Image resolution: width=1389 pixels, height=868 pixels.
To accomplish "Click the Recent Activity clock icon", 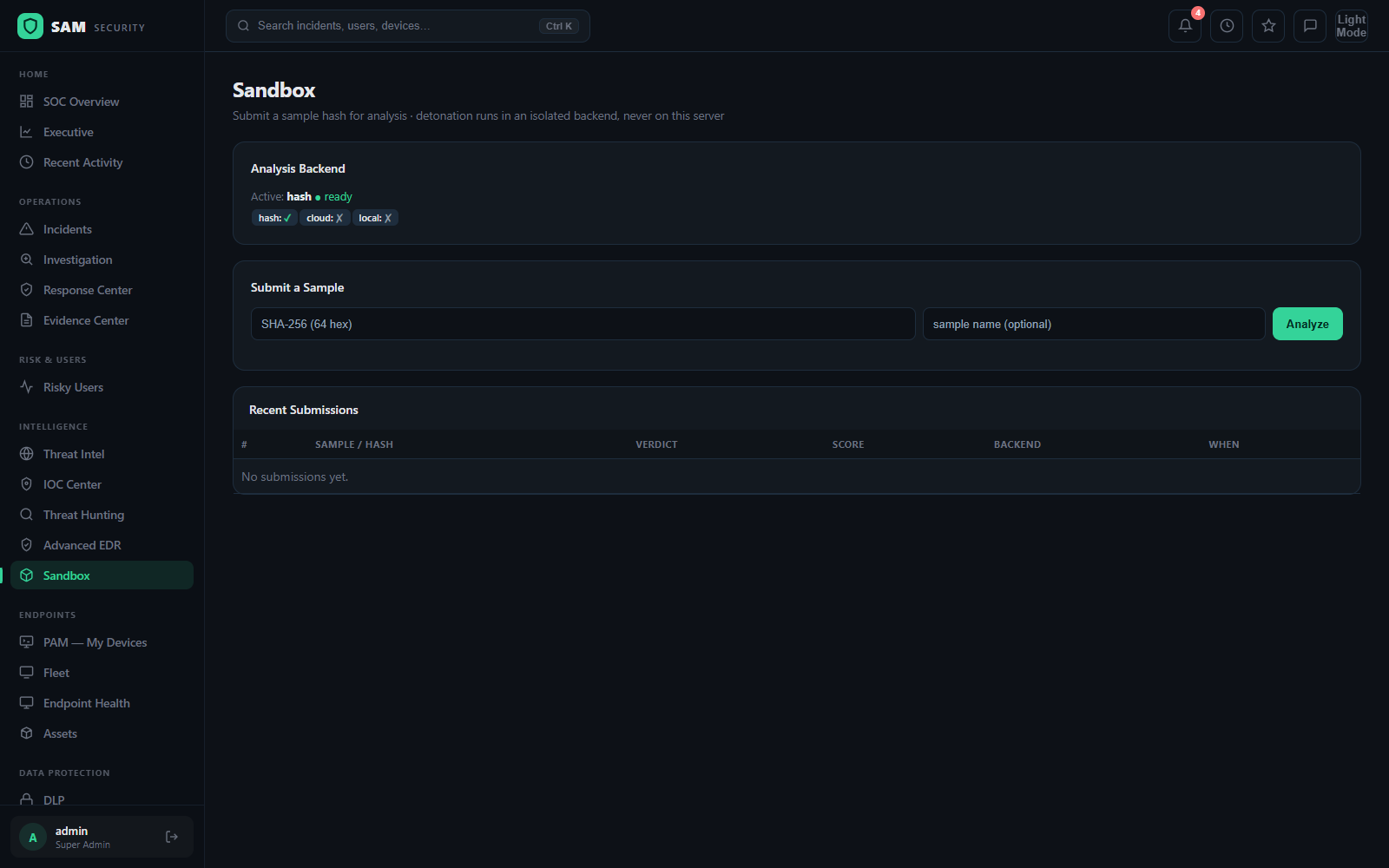I will 27,162.
